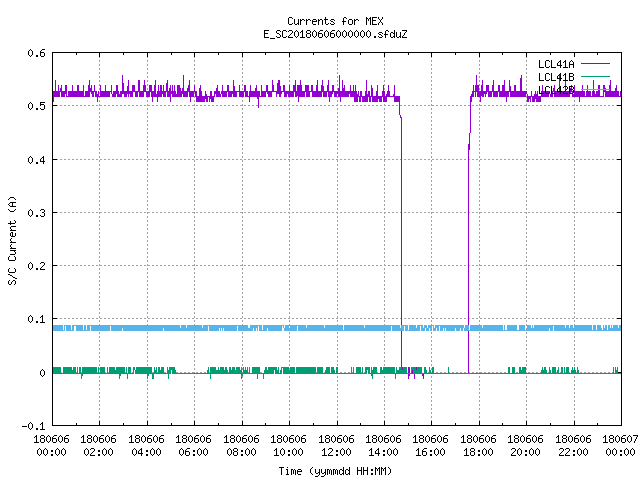Click the x-axis tick '180606 18:00'
Image resolution: width=640 pixels, height=480 pixels.
478,446
